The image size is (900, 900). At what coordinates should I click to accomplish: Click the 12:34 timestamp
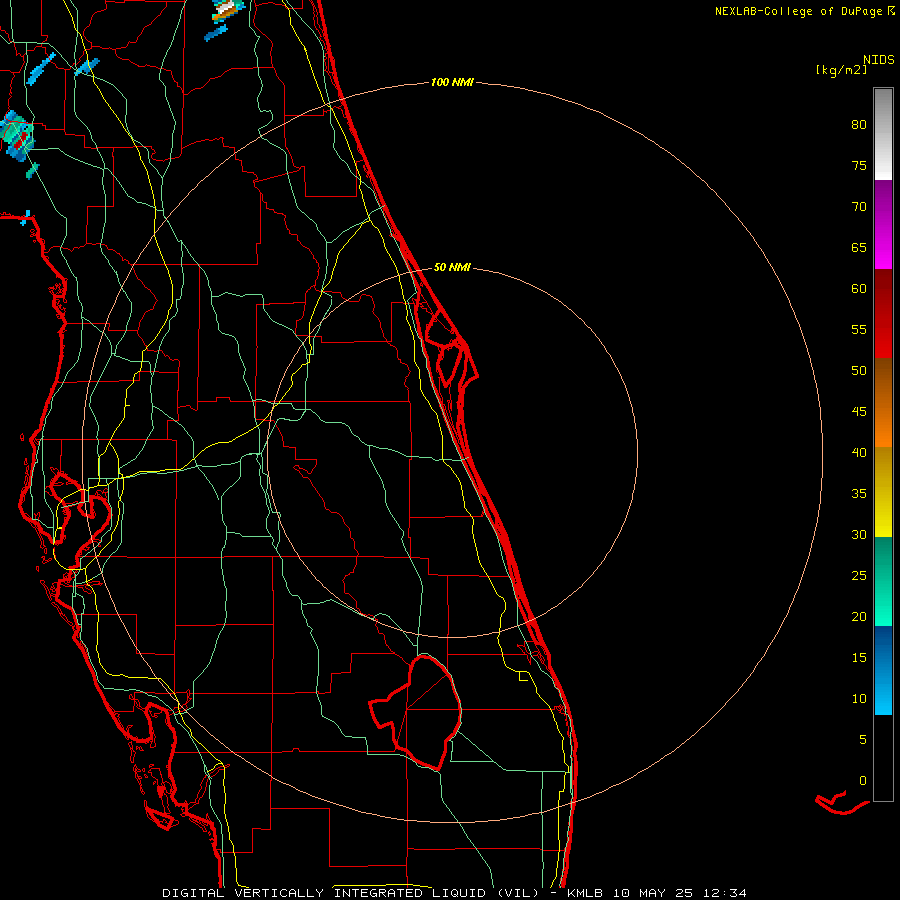click(724, 893)
